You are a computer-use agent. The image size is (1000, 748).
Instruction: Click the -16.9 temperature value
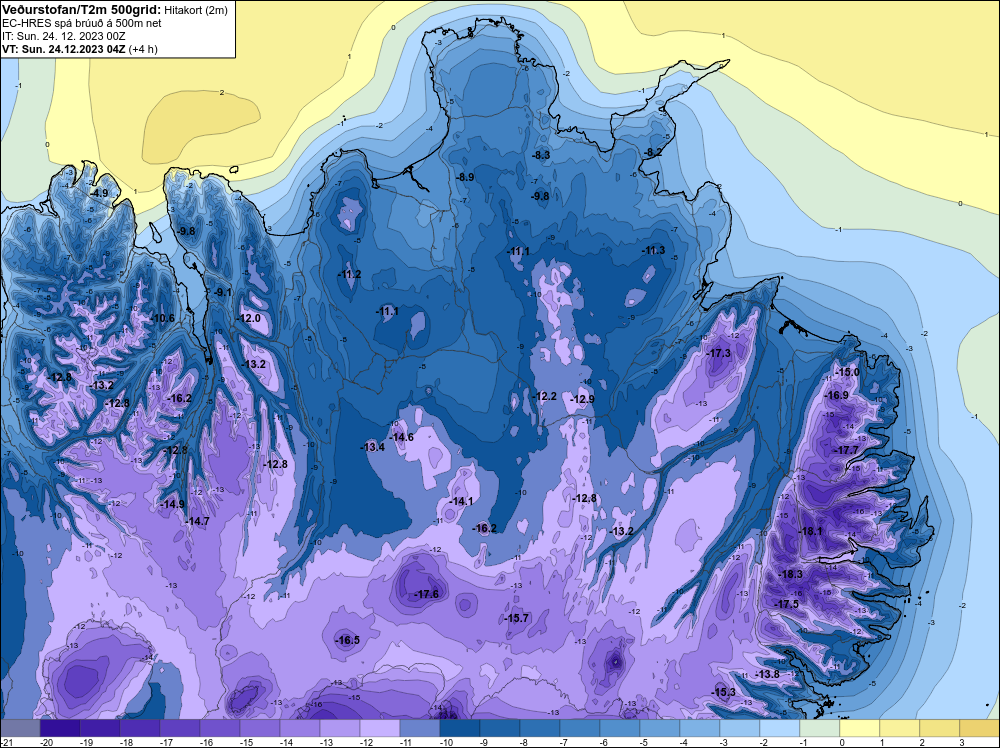coord(837,395)
